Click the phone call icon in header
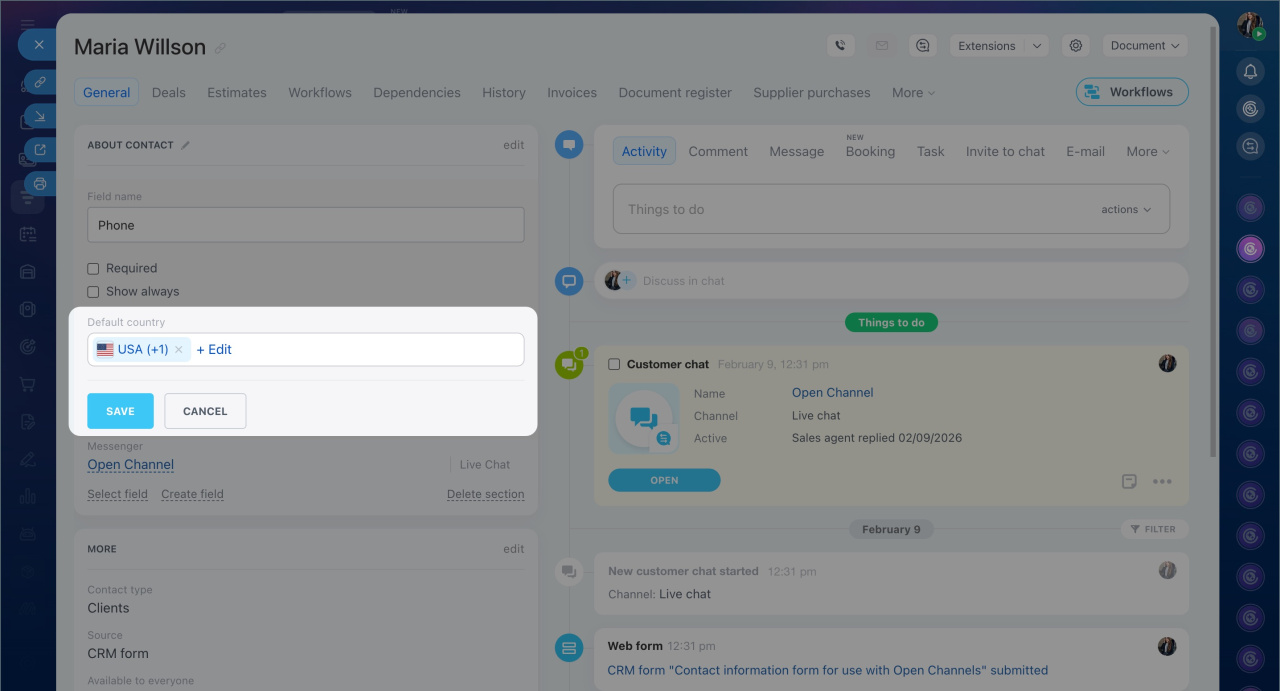 tap(840, 46)
